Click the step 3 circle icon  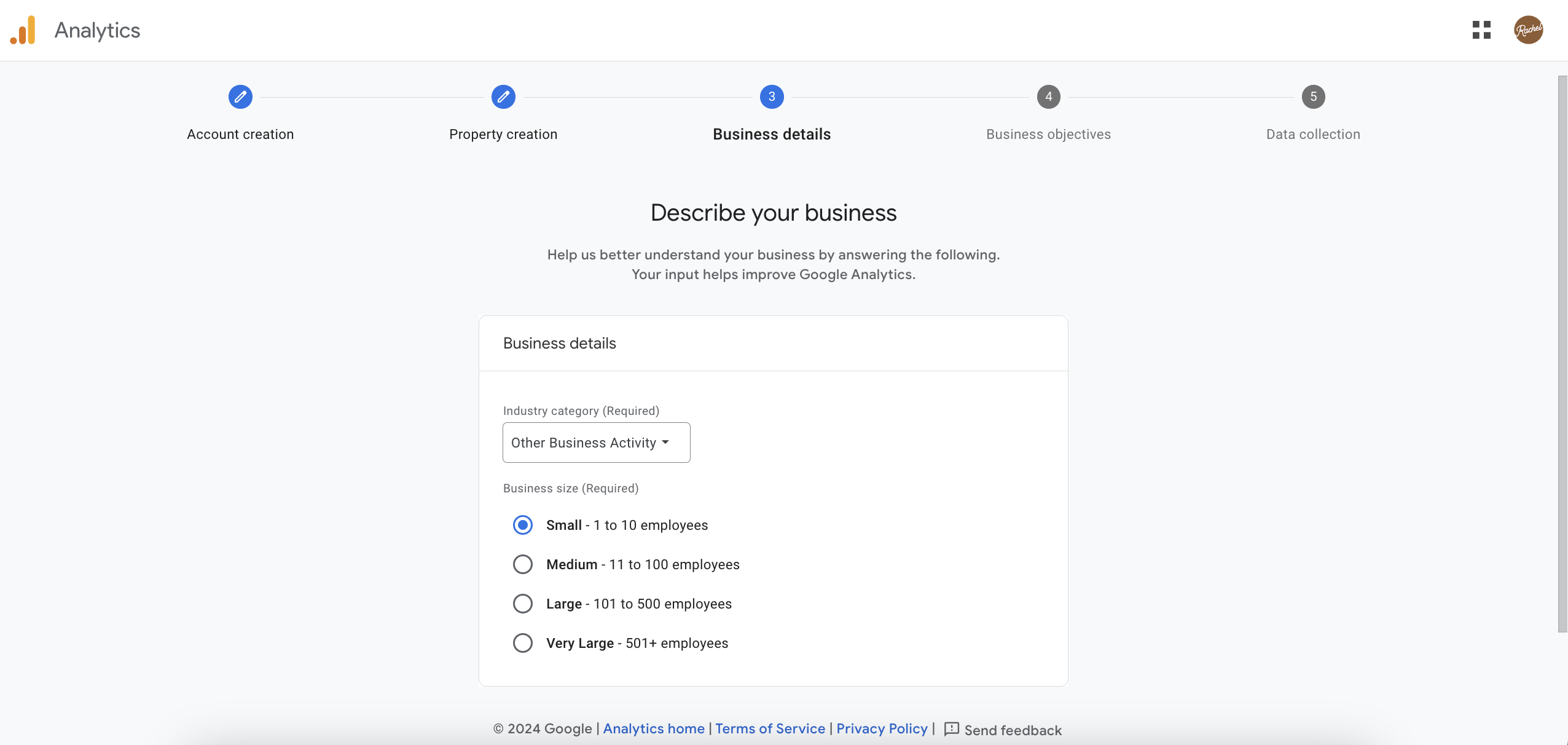[x=772, y=97]
